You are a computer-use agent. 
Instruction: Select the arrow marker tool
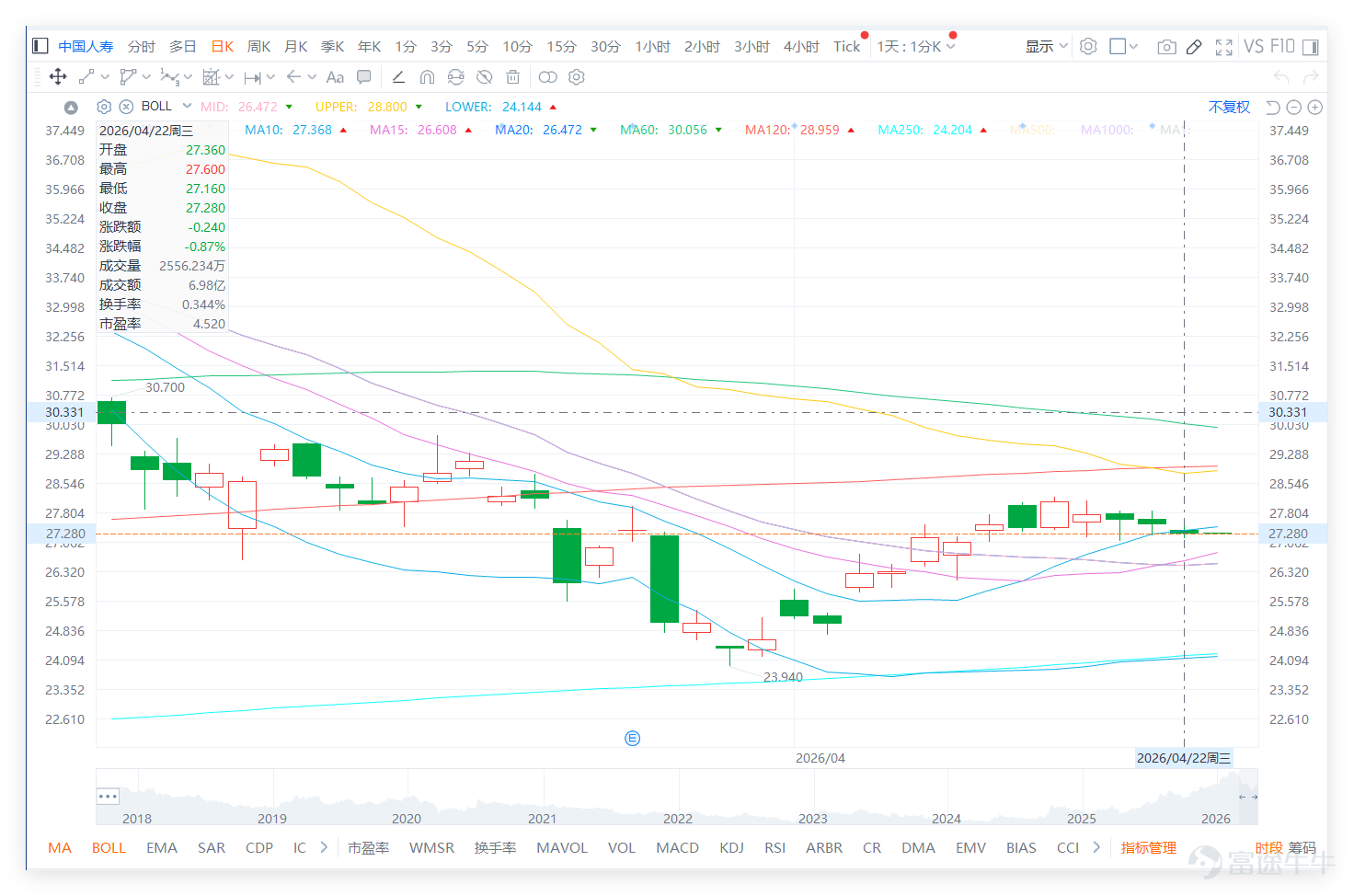click(x=293, y=77)
